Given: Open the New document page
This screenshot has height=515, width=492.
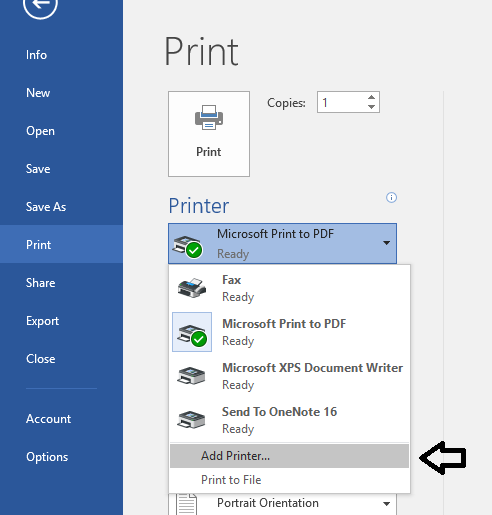Looking at the screenshot, I should [x=38, y=93].
